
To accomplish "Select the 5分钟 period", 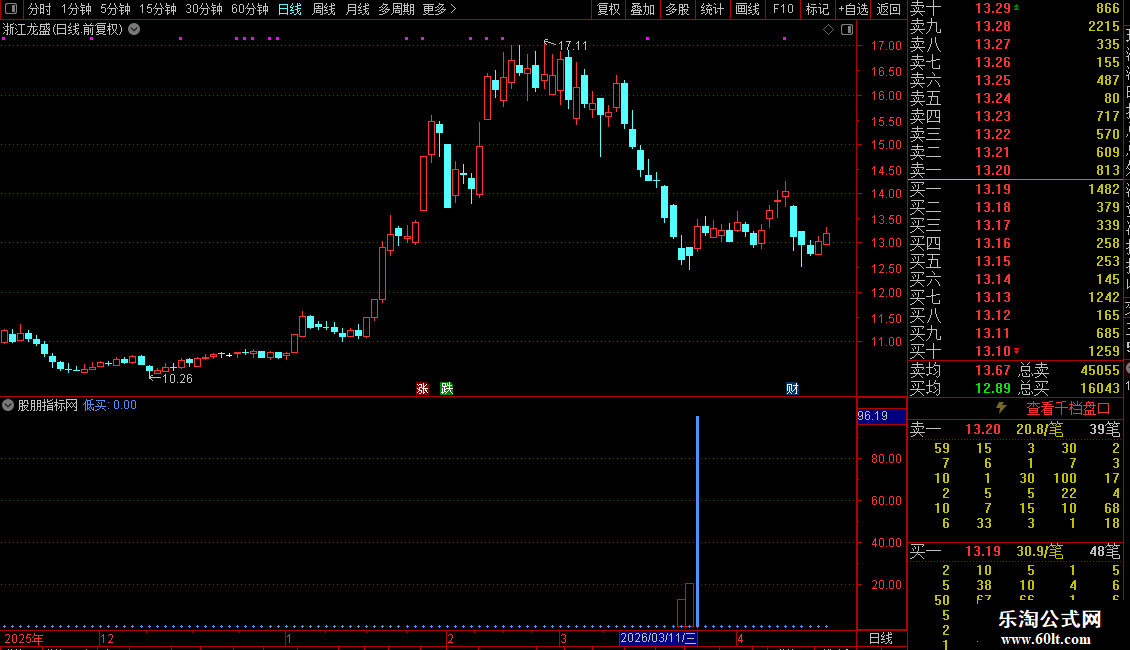I will coord(115,9).
